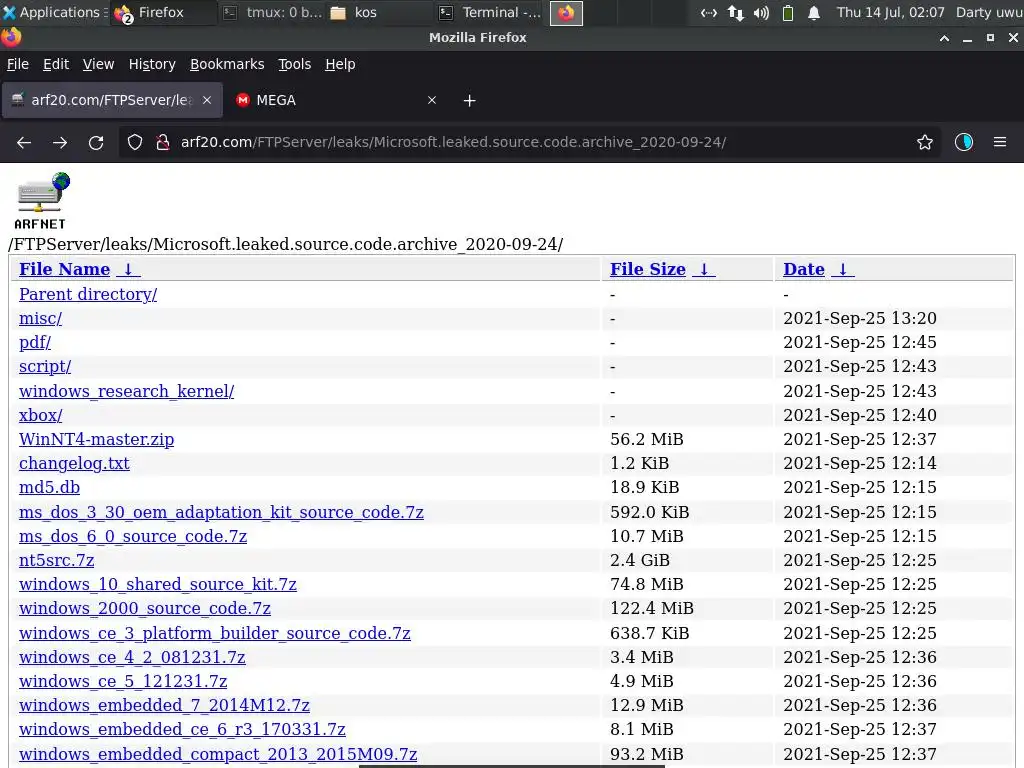Open the History menu
This screenshot has width=1024, height=768.
[152, 64]
